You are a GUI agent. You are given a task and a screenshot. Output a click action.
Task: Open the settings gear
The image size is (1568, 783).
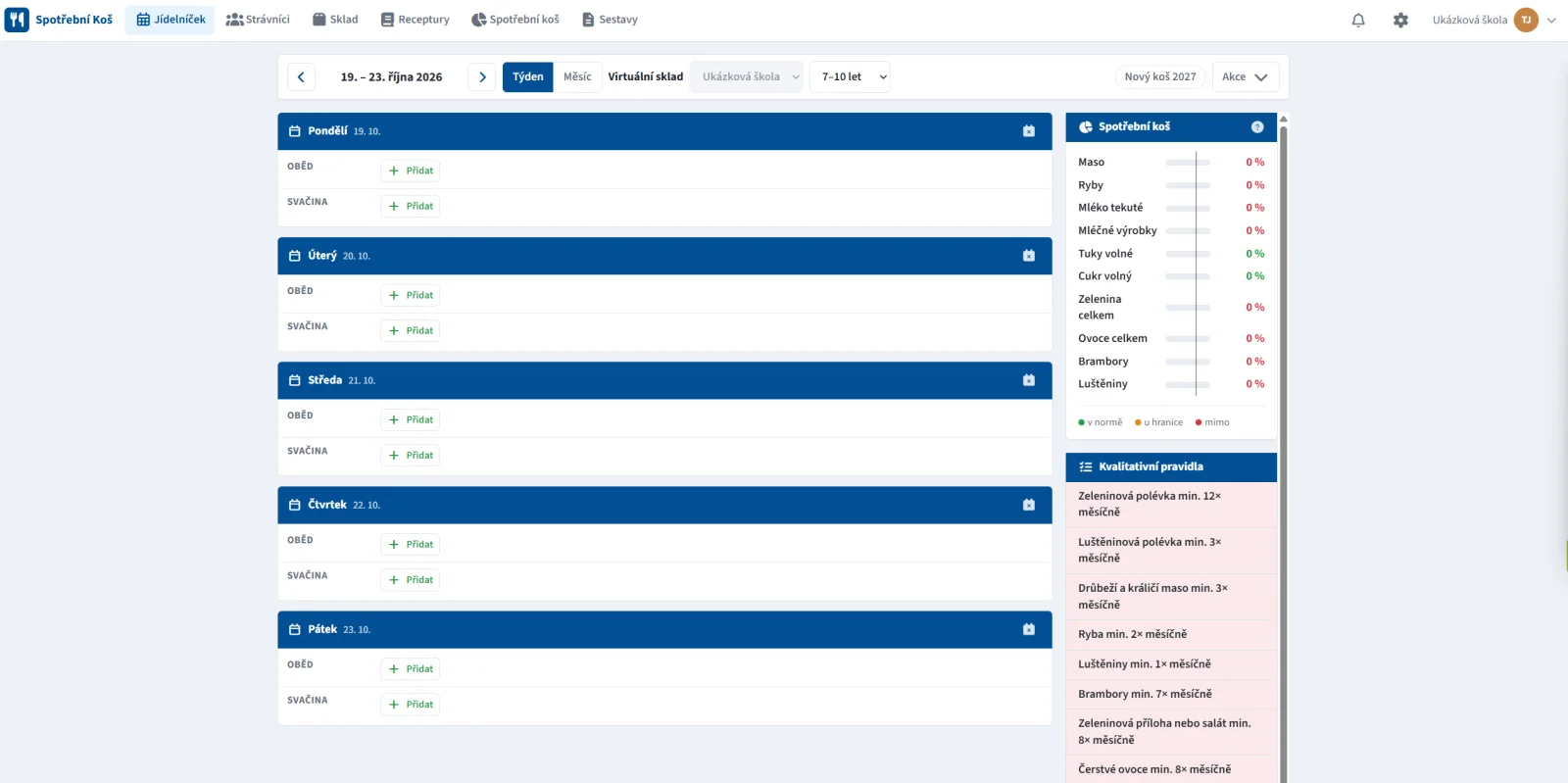click(1400, 20)
